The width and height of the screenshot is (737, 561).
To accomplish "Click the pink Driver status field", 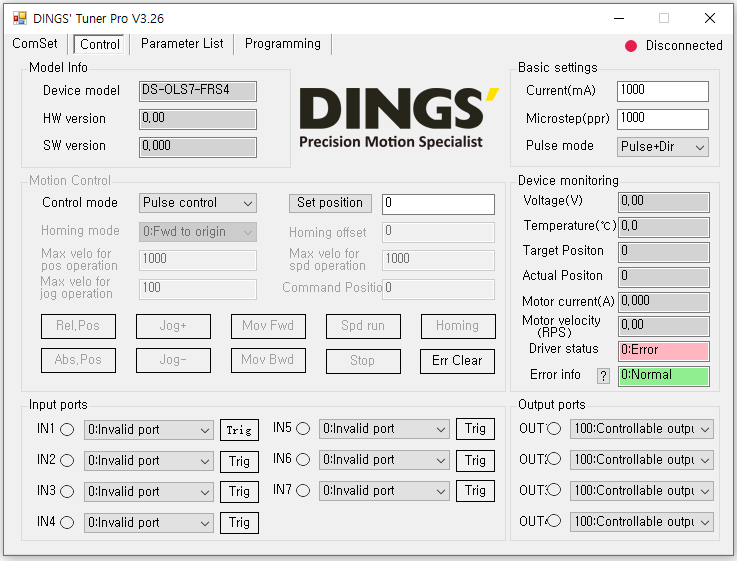I will coord(664,351).
